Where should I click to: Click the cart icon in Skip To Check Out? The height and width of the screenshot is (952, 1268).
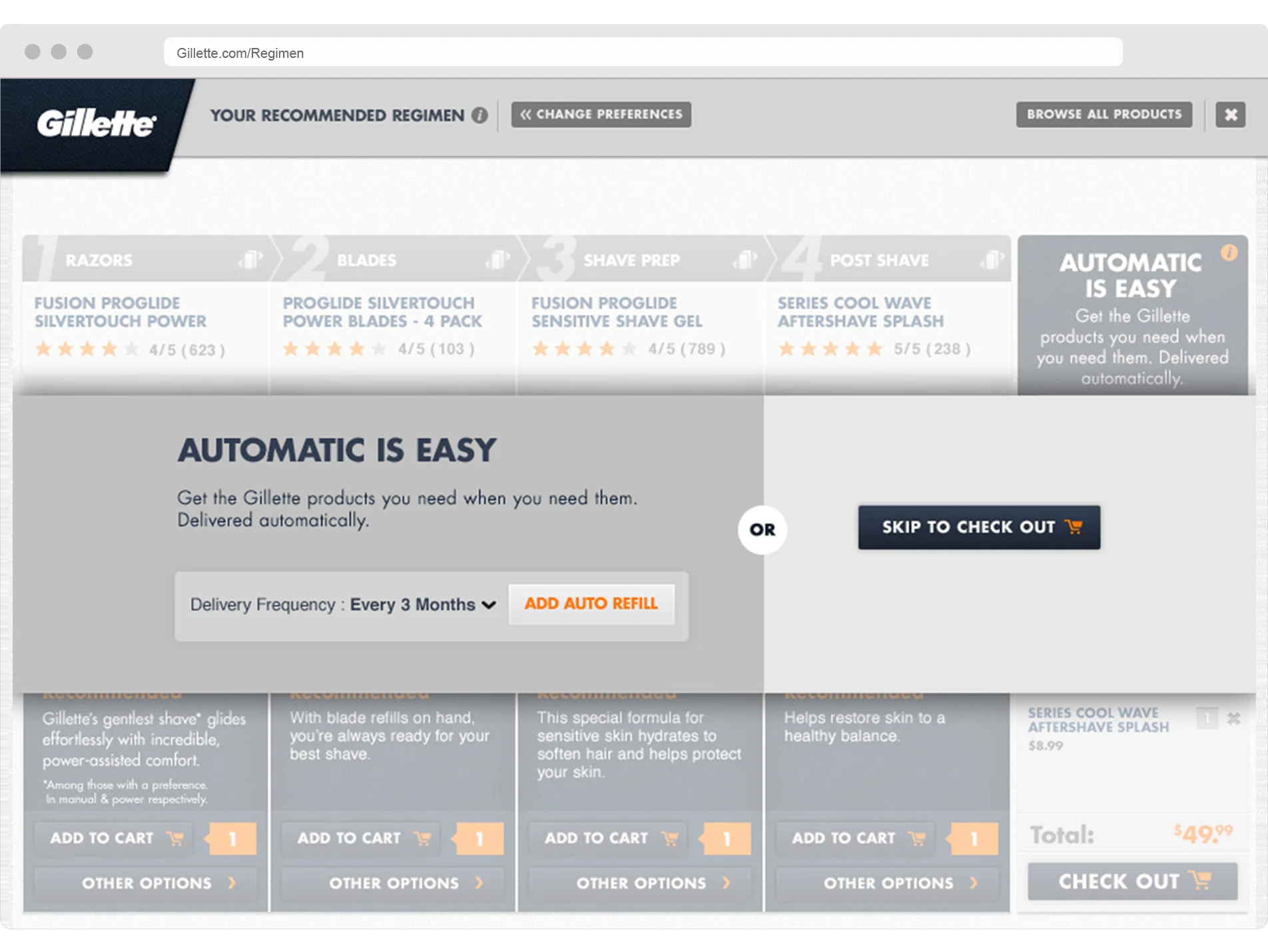tap(1074, 527)
